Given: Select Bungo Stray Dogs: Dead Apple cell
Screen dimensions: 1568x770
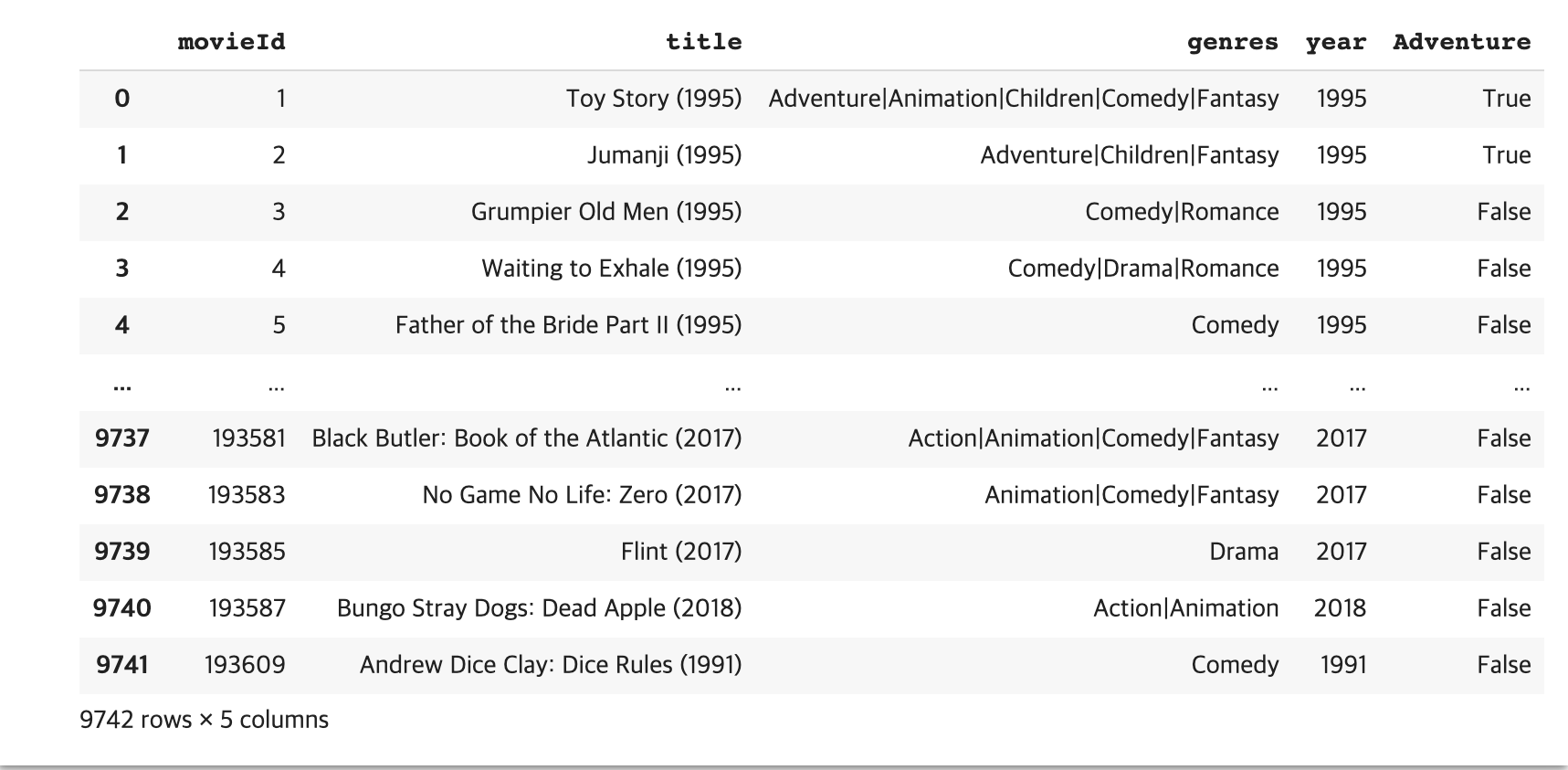Looking at the screenshot, I should click(x=539, y=608).
